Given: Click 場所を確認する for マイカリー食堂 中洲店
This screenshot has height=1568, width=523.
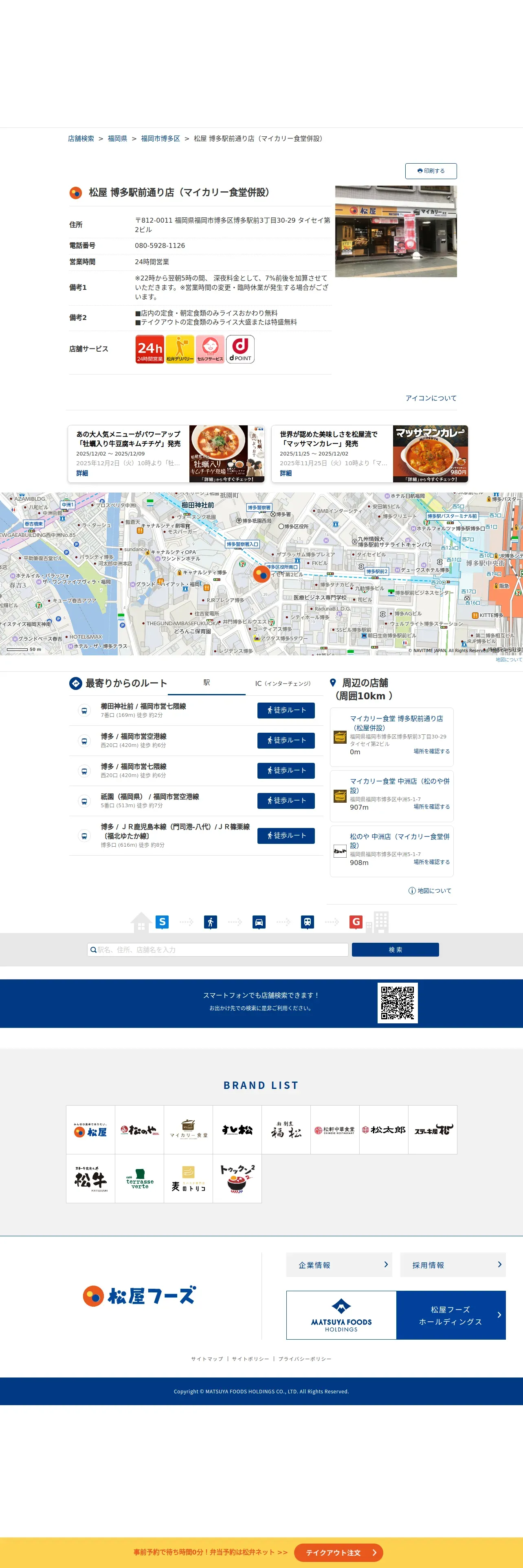Looking at the screenshot, I should (432, 806).
